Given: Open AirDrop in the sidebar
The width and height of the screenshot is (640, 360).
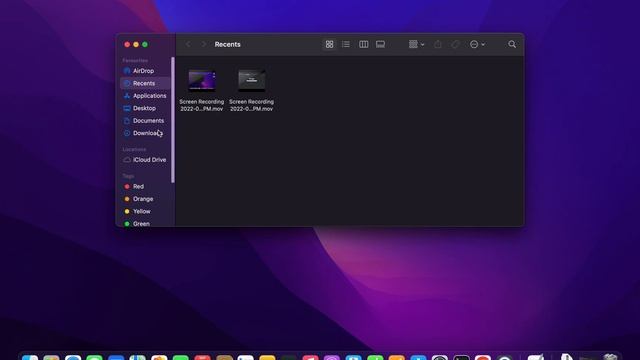Looking at the screenshot, I should point(145,71).
